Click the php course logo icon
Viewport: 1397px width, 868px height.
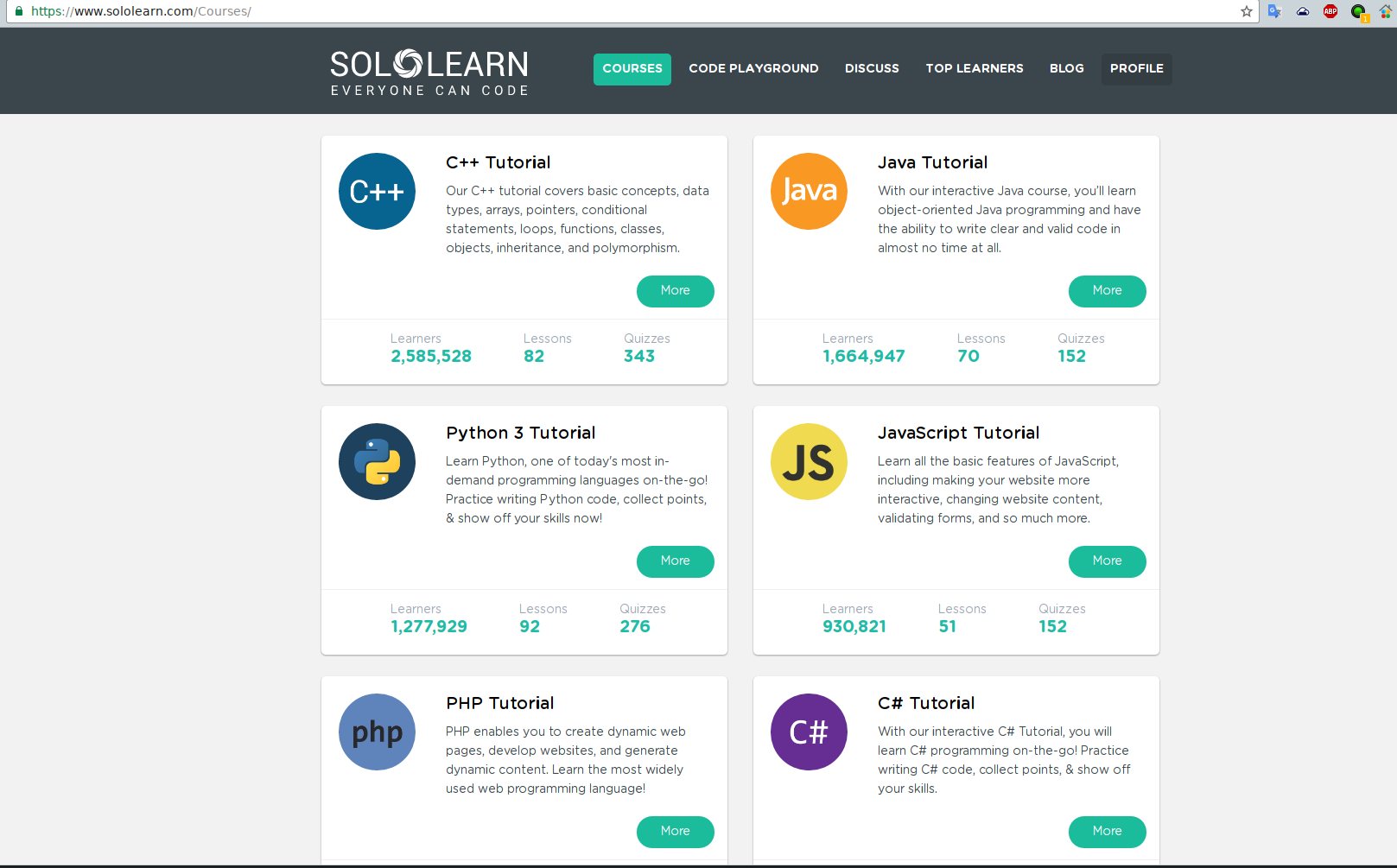pos(377,732)
